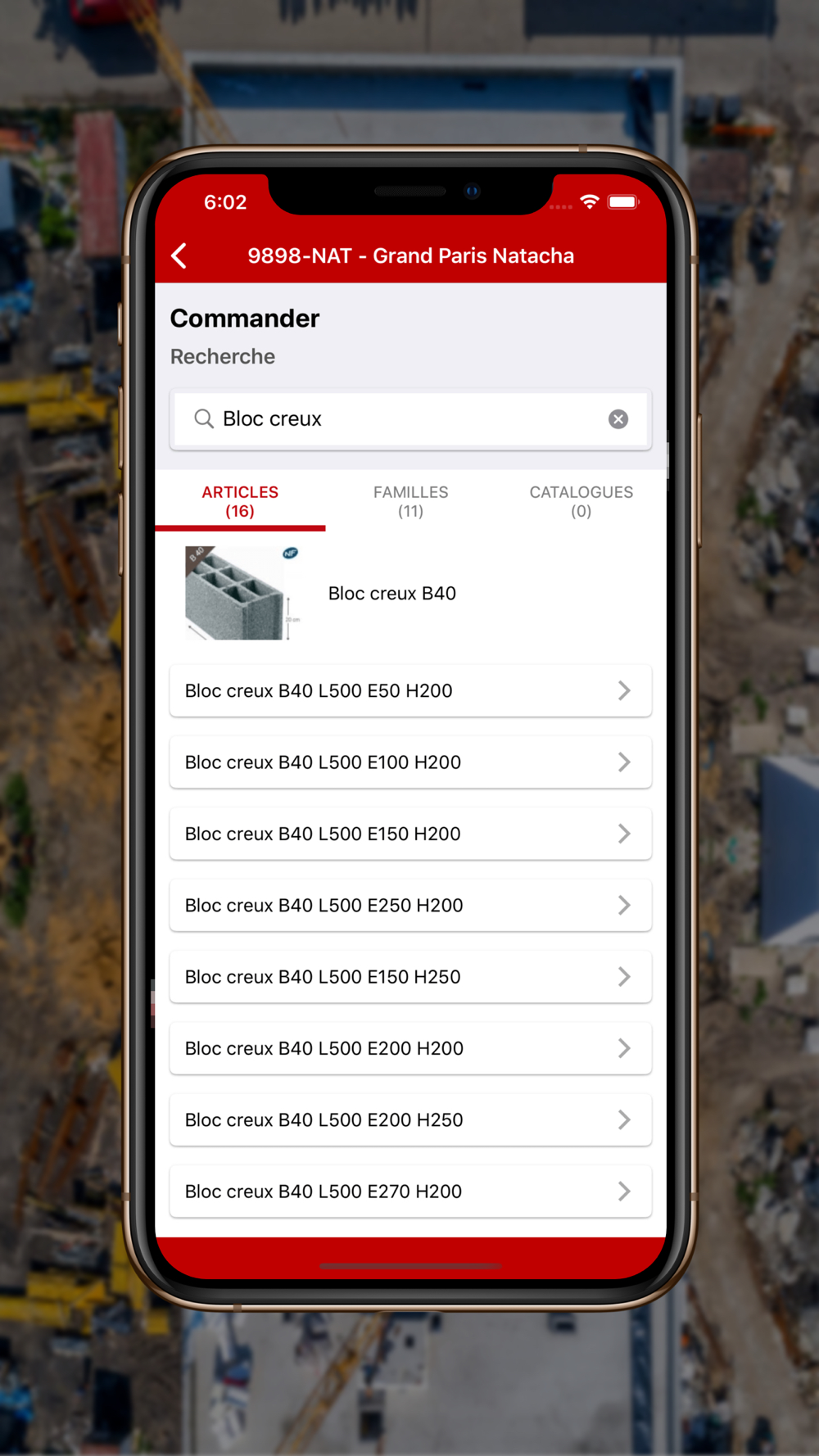This screenshot has height=1456, width=819.
Task: Switch to the CATALOGUES (0) tab
Action: (581, 501)
